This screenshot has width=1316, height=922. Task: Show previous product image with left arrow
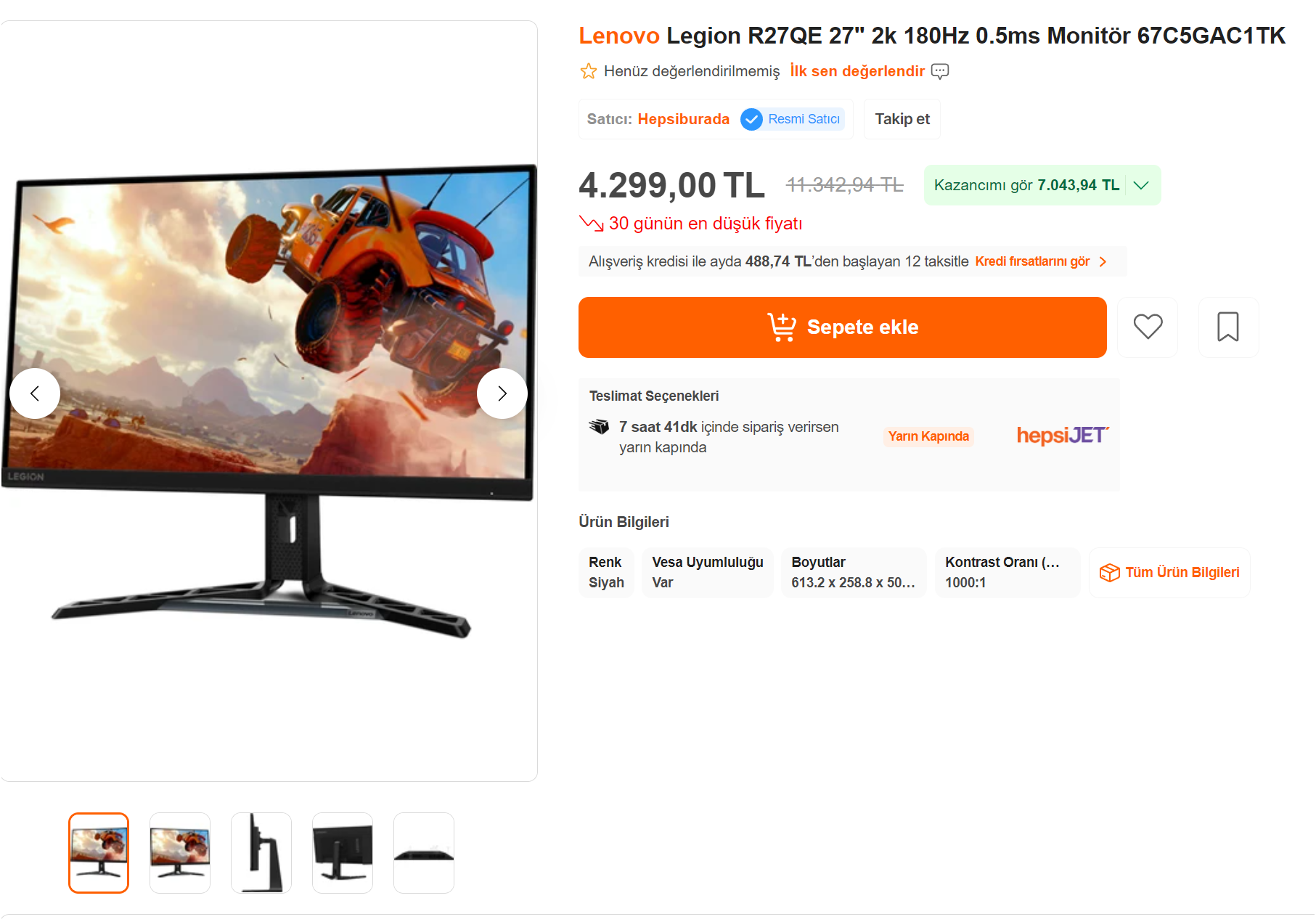pos(35,393)
